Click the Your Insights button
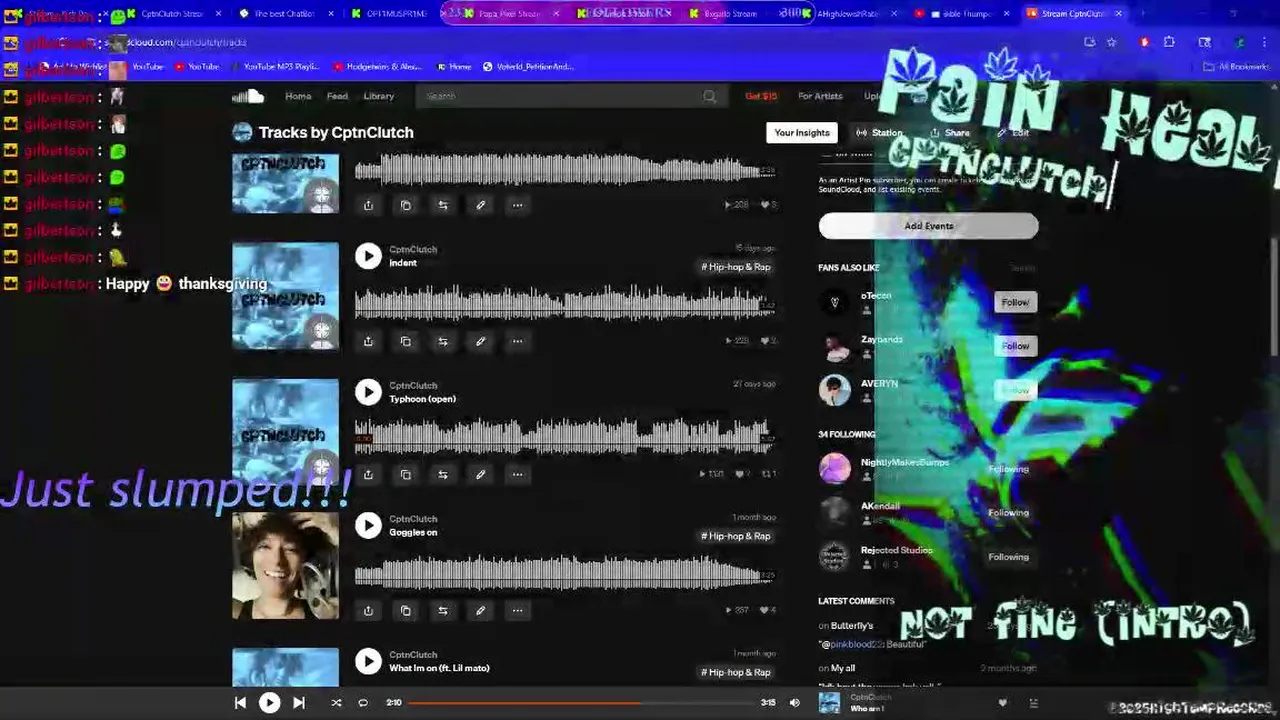This screenshot has height=720, width=1280. pos(802,133)
